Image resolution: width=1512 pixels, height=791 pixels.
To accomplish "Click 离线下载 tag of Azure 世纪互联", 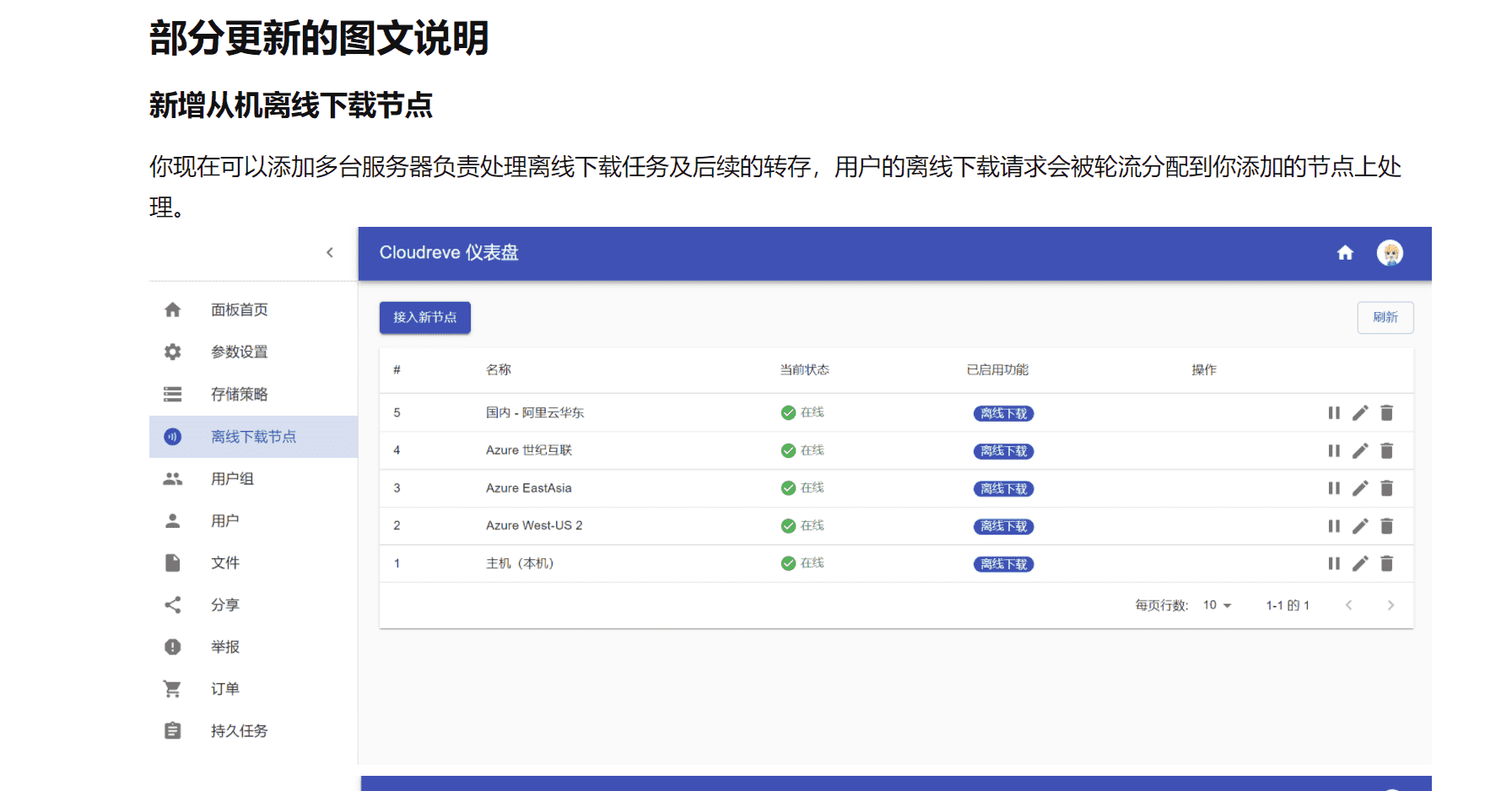I will [1003, 451].
